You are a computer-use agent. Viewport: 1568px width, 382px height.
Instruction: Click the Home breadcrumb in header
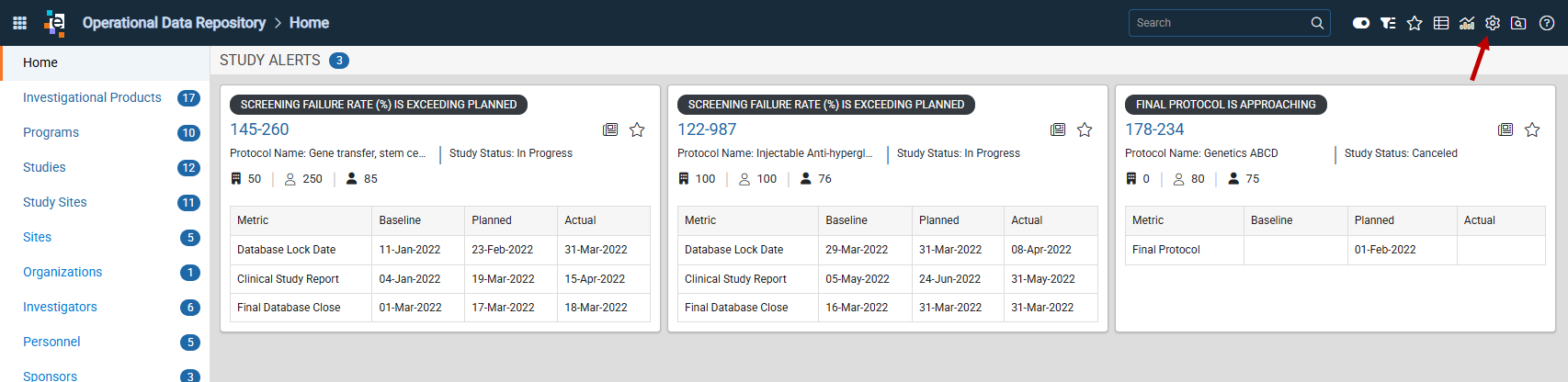309,23
